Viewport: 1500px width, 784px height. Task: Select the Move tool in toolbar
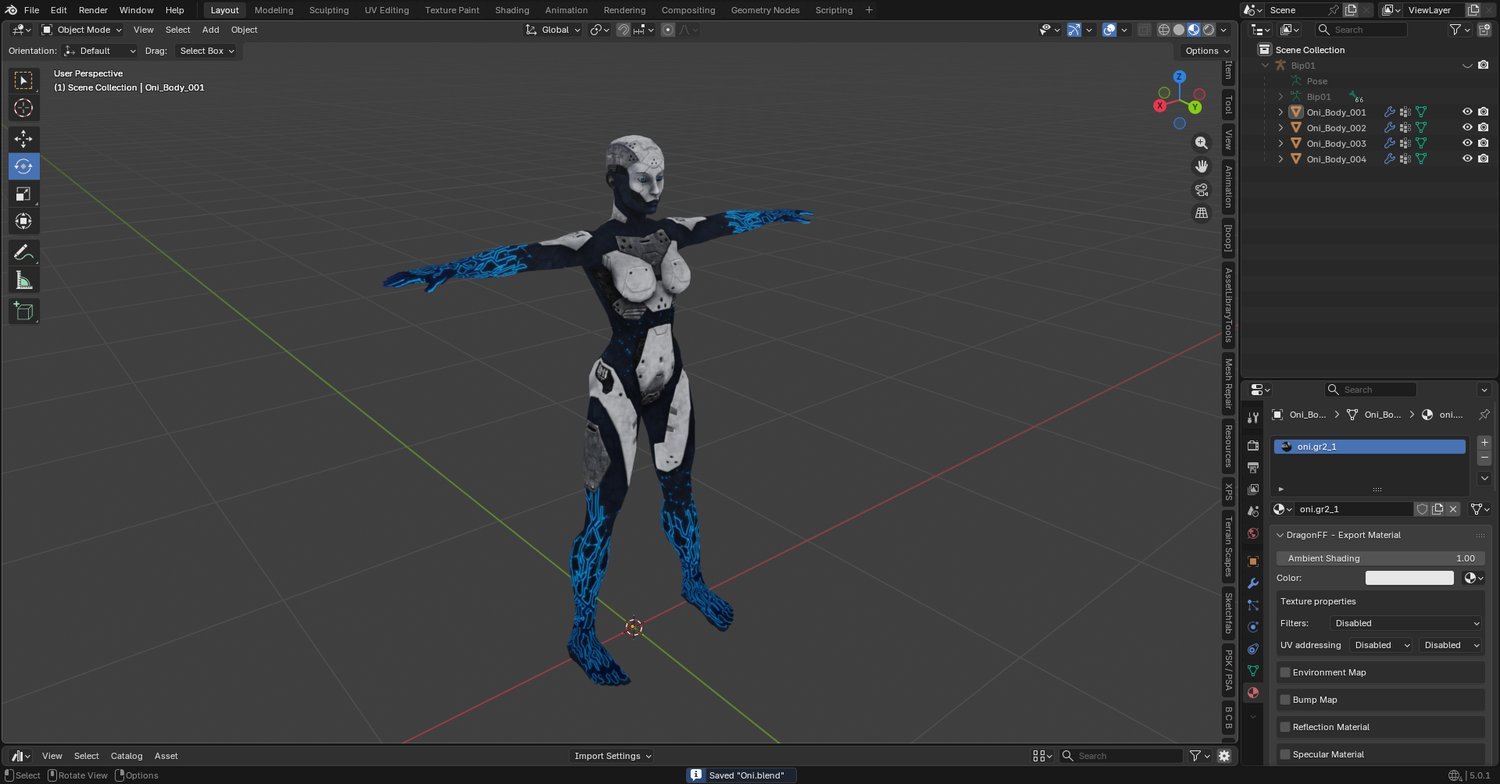[23, 139]
